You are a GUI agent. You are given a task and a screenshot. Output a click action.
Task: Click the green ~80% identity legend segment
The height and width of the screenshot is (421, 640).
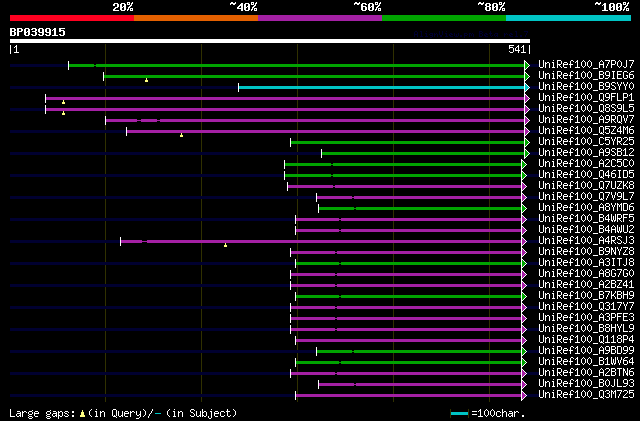pos(444,18)
